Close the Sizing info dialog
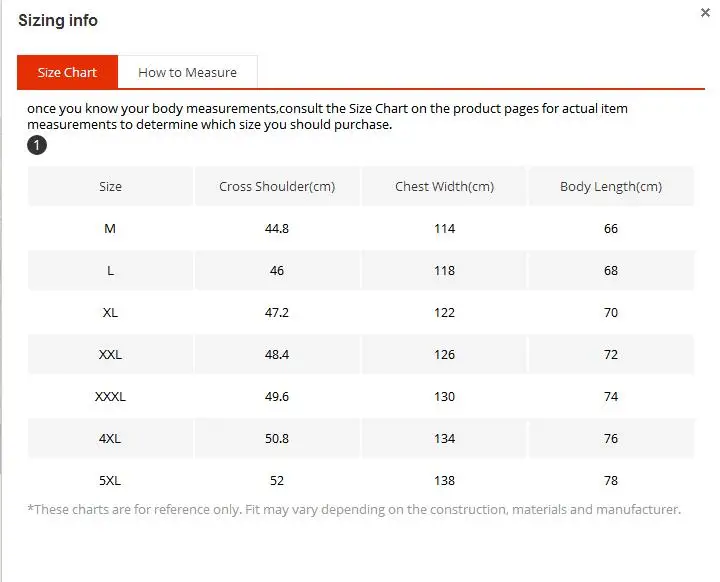The height and width of the screenshot is (582, 720). point(705,12)
